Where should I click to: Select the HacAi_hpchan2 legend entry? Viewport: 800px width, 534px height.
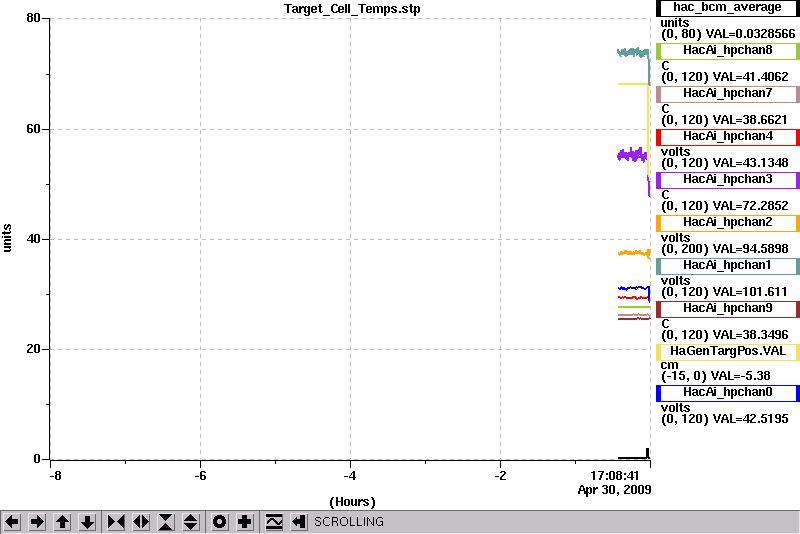tap(728, 223)
